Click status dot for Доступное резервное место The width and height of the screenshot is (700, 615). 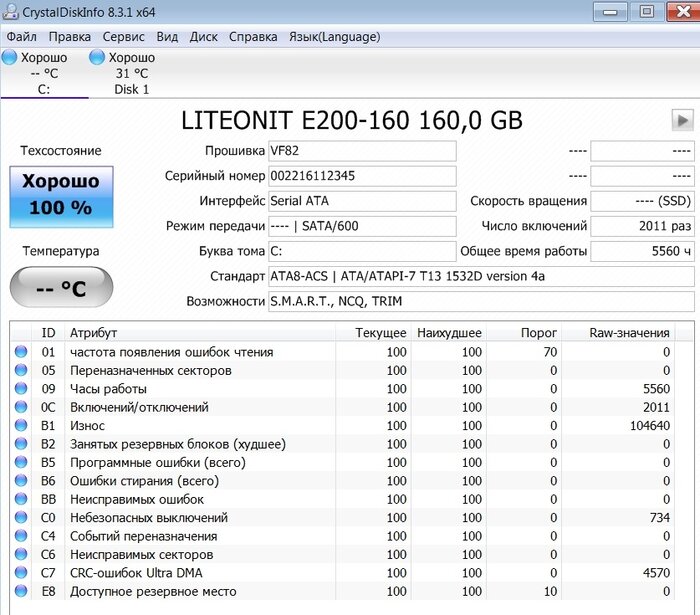pos(21,591)
